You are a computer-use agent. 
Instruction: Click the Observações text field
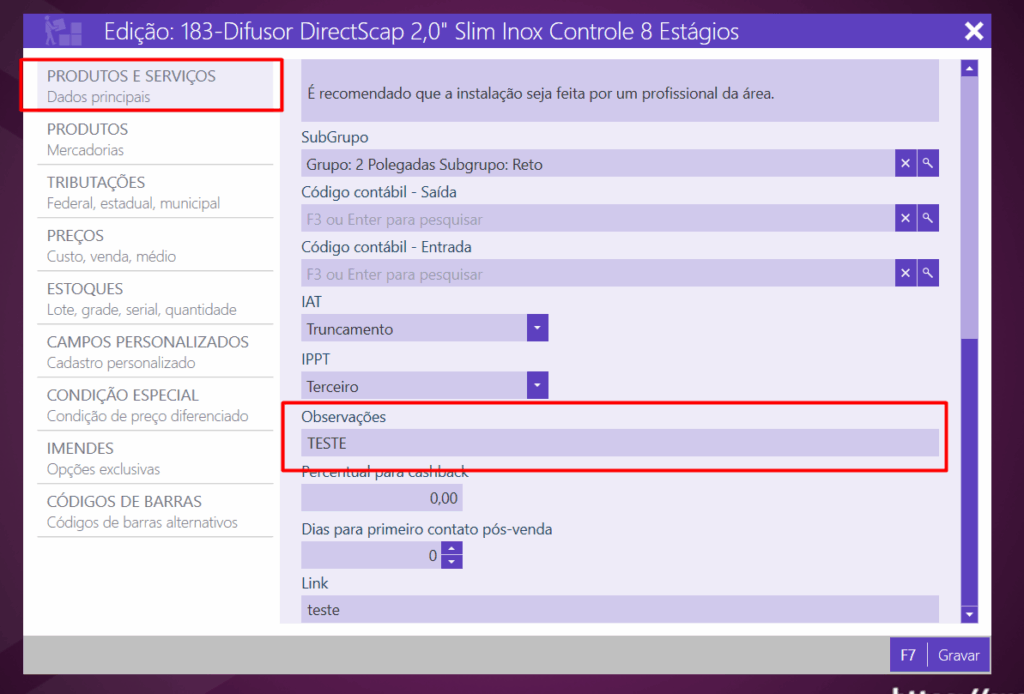620,443
